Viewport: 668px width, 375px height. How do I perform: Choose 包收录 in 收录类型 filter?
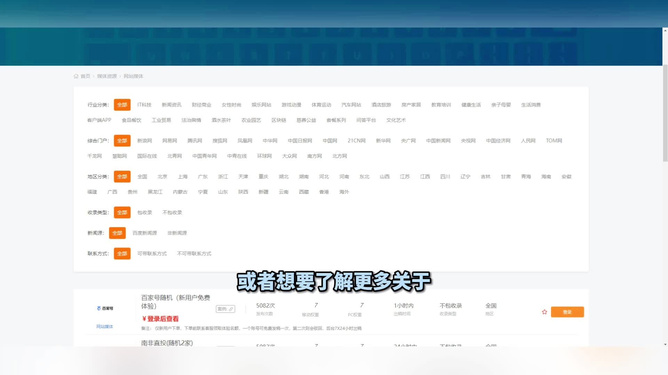(144, 212)
